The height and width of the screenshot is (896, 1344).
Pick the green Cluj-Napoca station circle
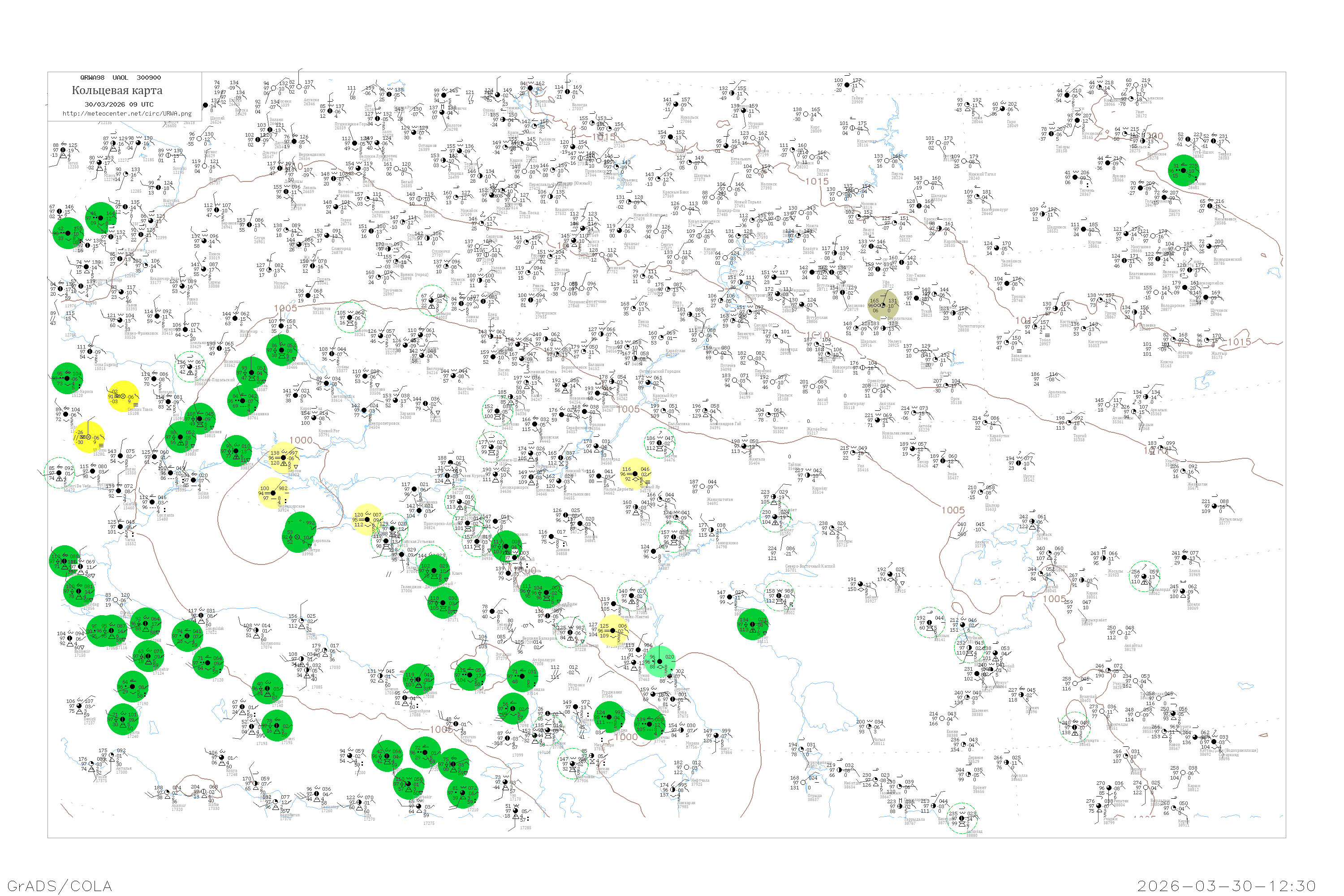[x=68, y=378]
